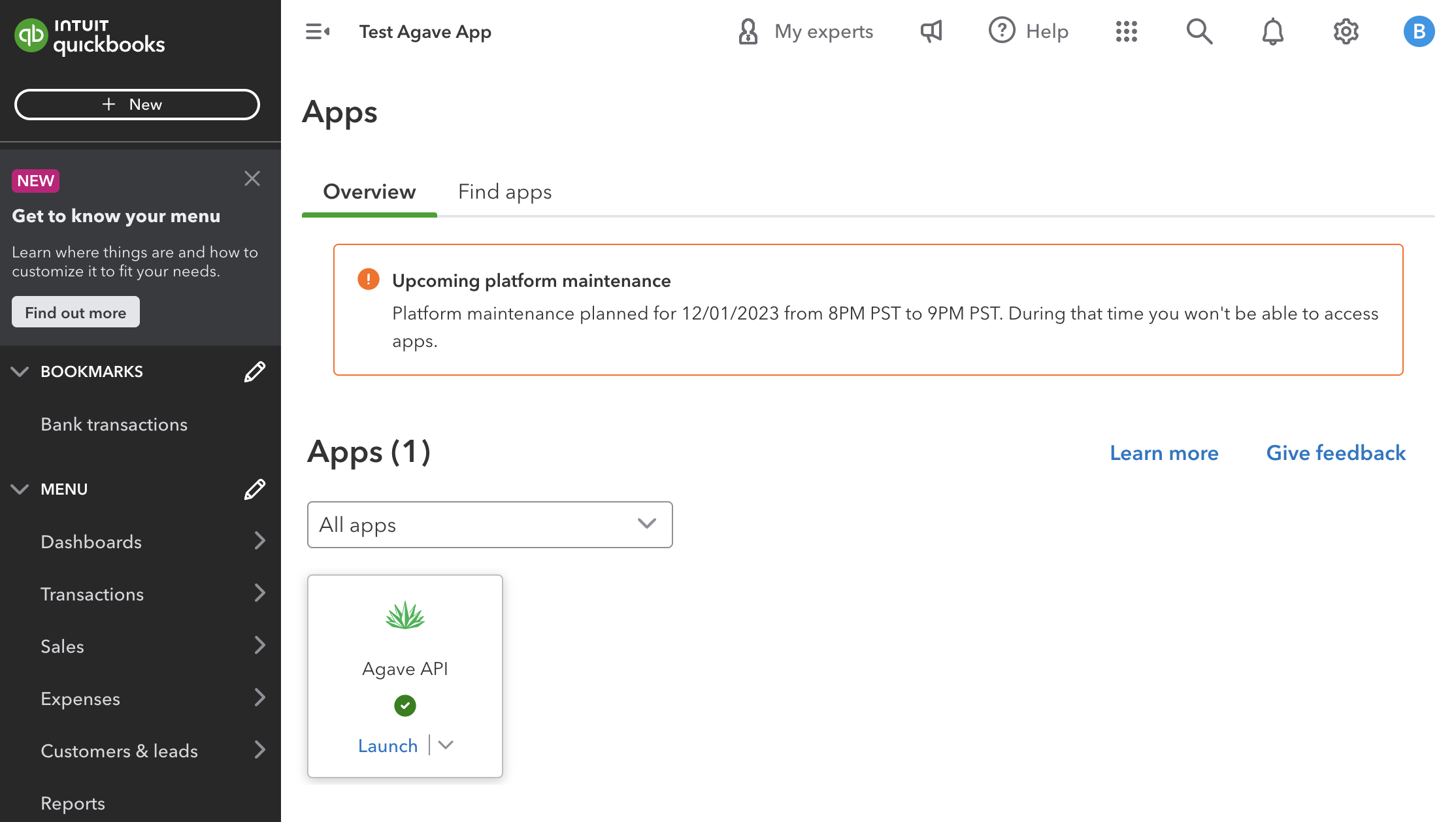Edit bookmarks with pencil icon
This screenshot has width=1456, height=822.
point(255,371)
